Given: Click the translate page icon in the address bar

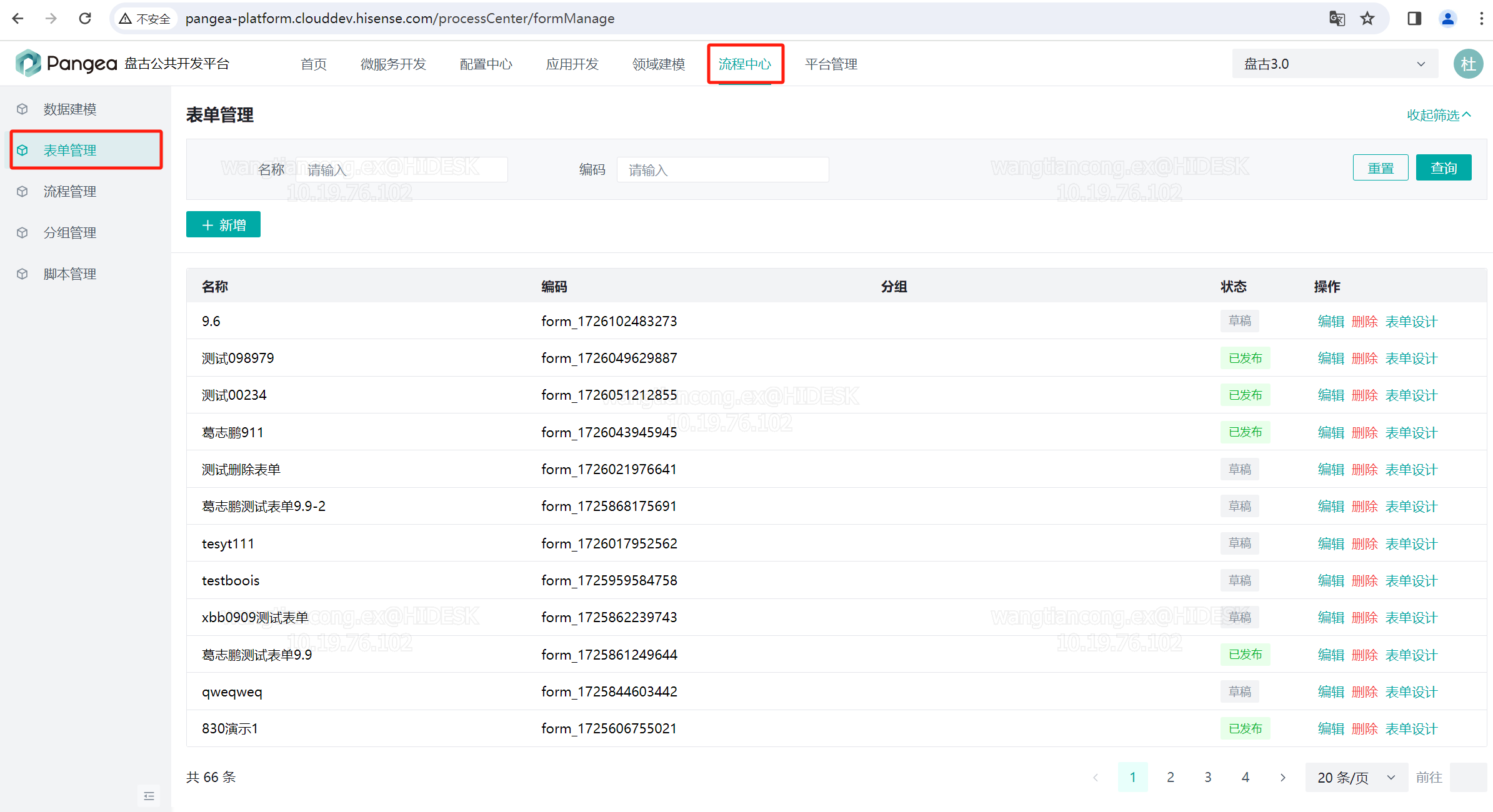Looking at the screenshot, I should [1337, 19].
